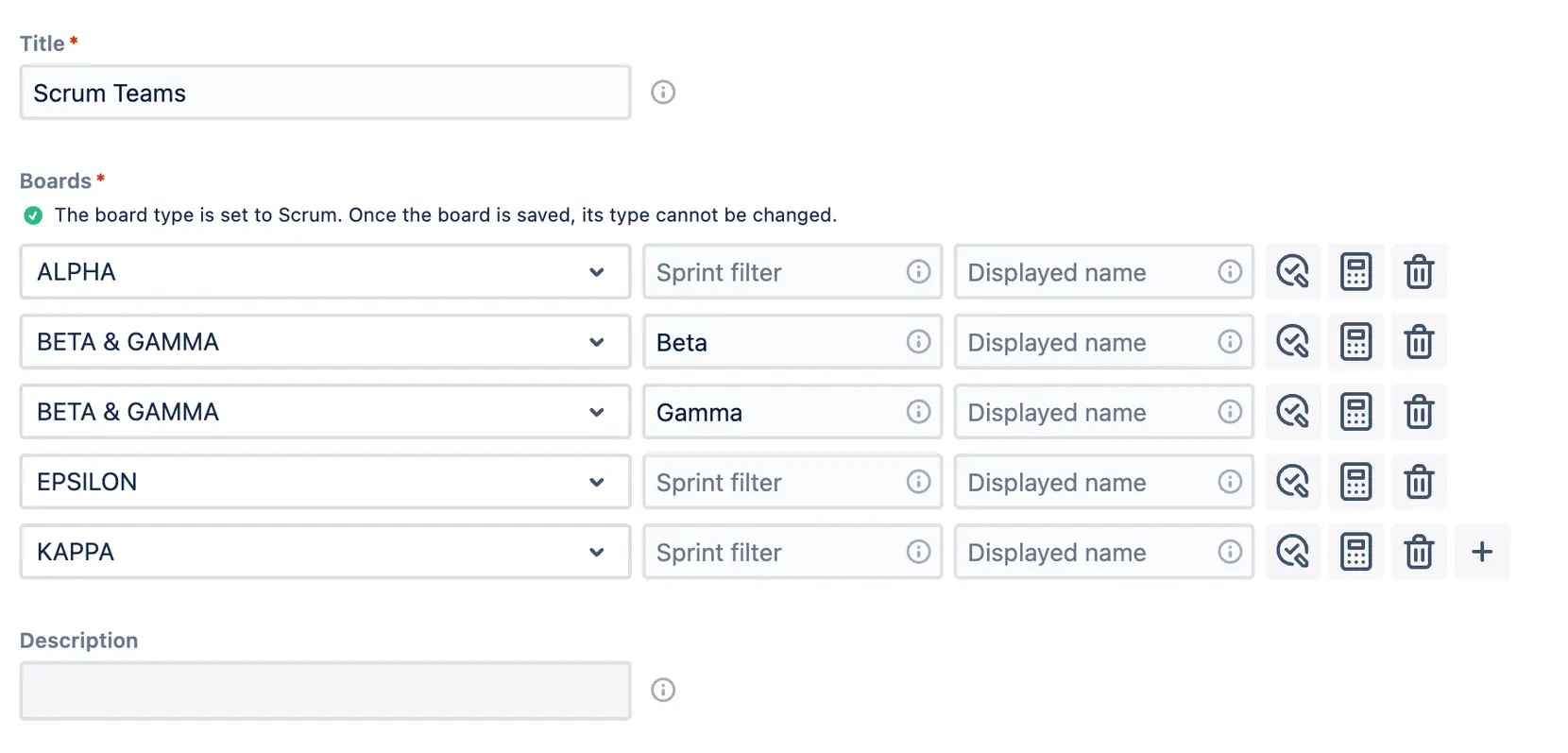Click the board type set to Scrum message
Image resolution: width=1568 pixels, height=753 pixels.
(x=446, y=215)
